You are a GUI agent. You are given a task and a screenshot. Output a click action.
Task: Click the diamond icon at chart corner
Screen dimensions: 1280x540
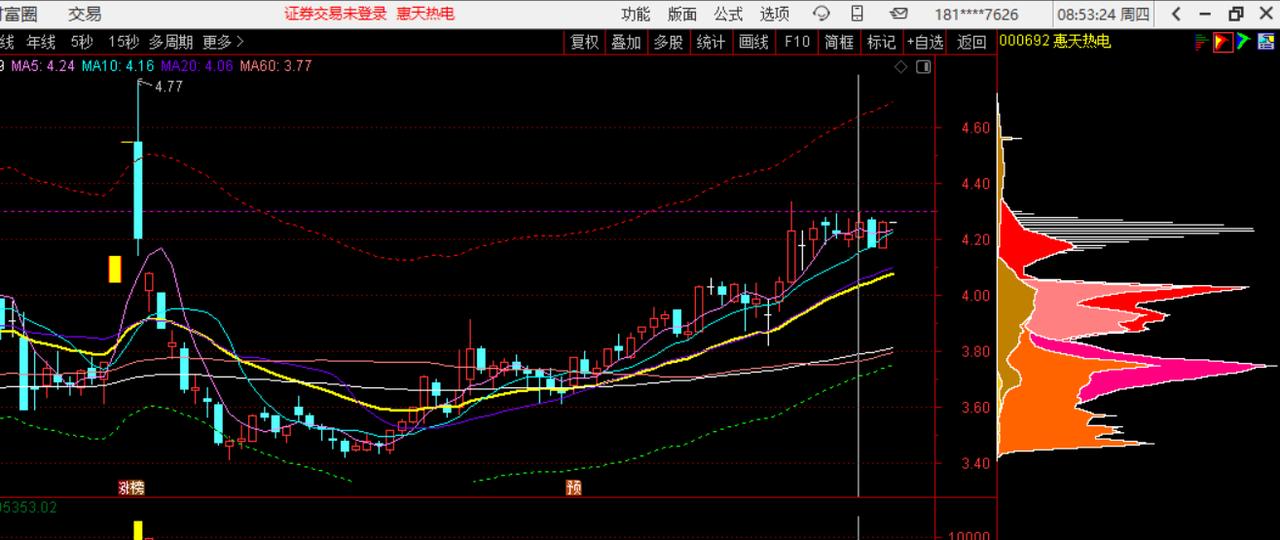pos(900,67)
